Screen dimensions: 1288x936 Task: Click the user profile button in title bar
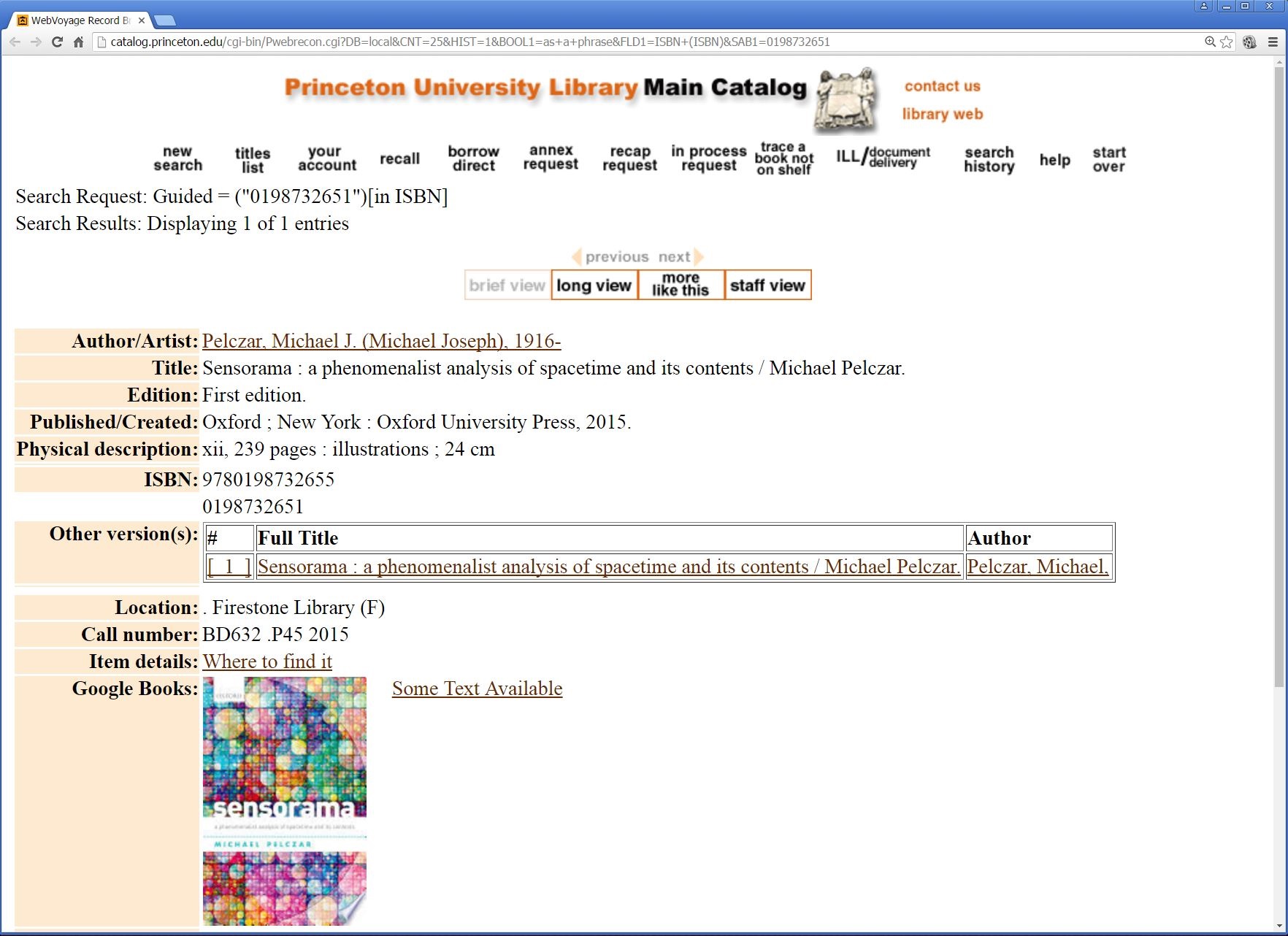(1204, 6)
